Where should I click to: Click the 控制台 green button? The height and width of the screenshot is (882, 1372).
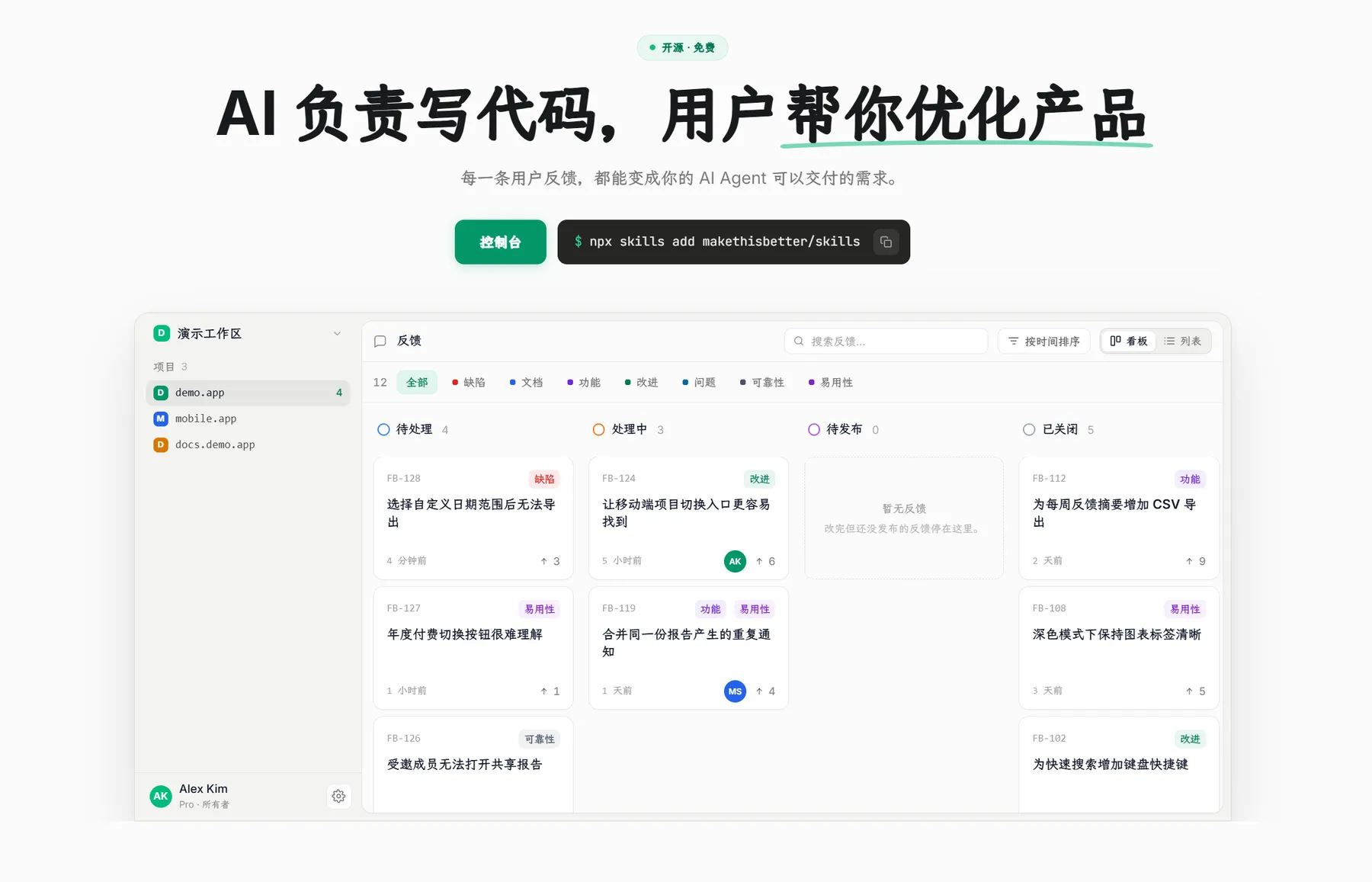click(500, 242)
